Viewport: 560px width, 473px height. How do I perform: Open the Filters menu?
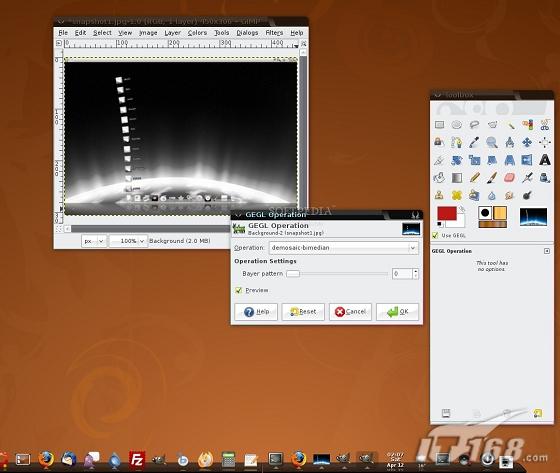tap(274, 33)
